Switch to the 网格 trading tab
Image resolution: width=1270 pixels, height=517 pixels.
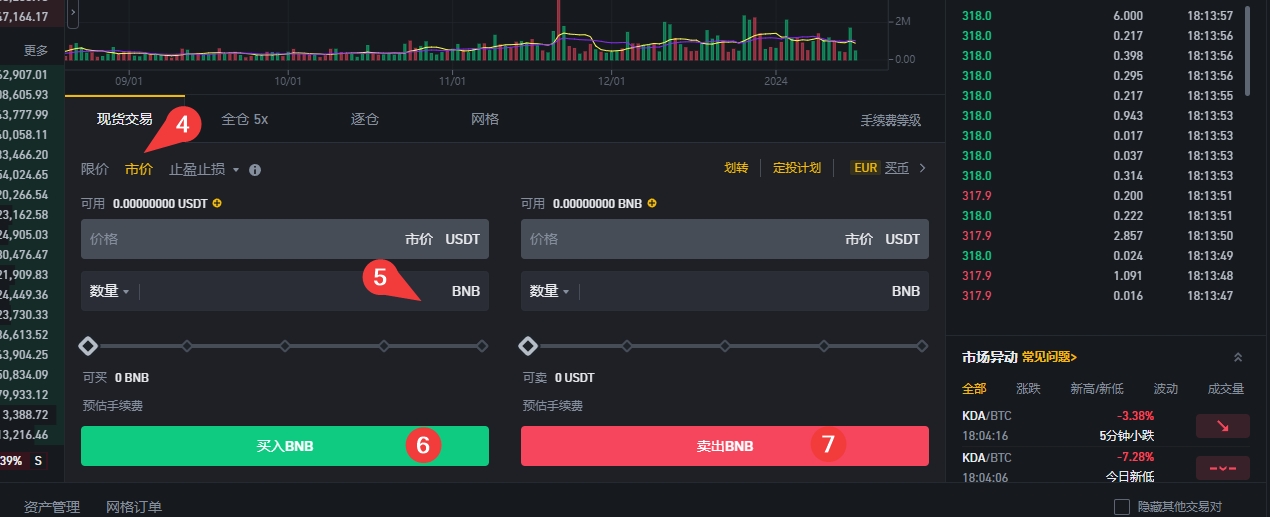coord(485,119)
